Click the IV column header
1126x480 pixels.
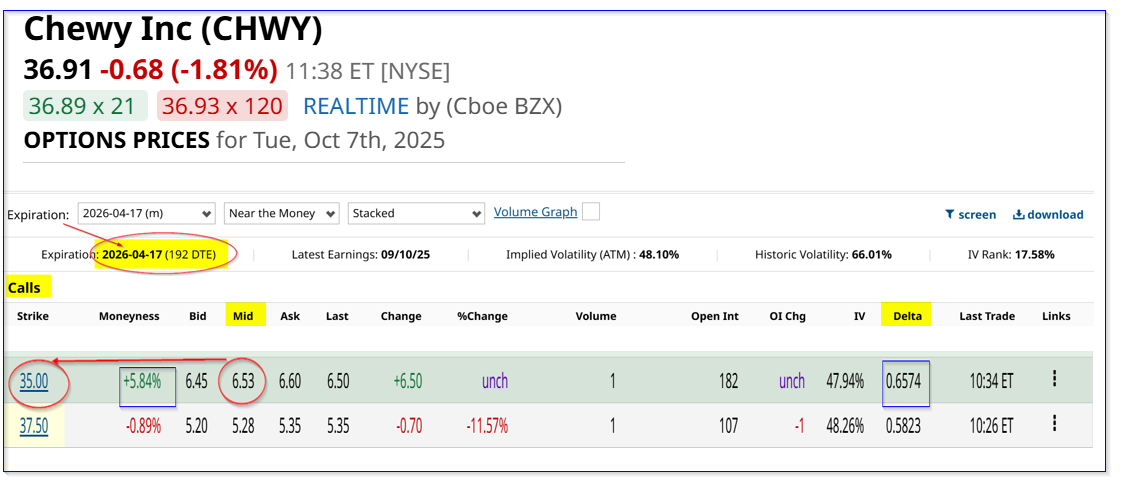(859, 316)
